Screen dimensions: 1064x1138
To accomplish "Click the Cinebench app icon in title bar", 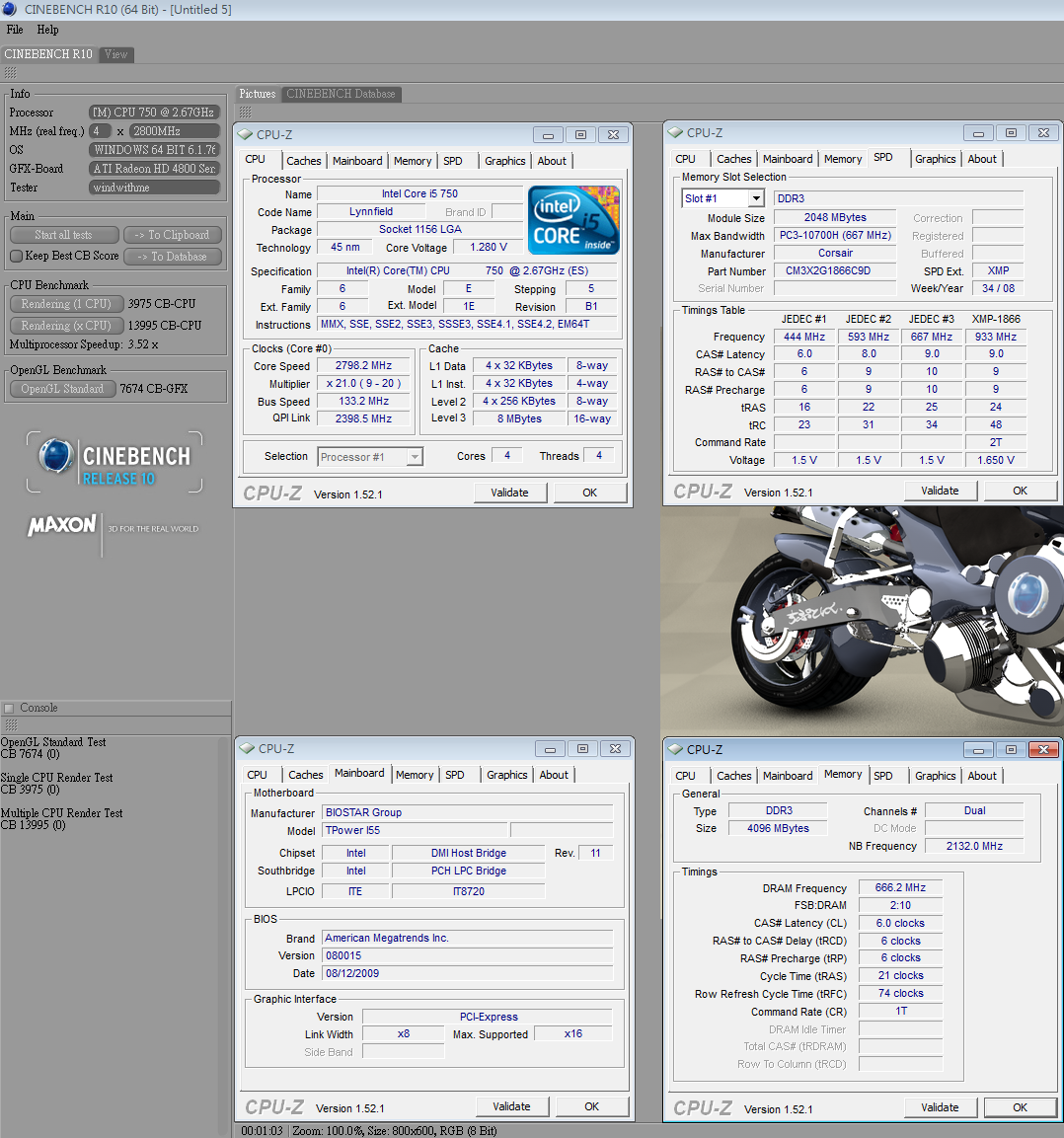I will pos(10,10).
